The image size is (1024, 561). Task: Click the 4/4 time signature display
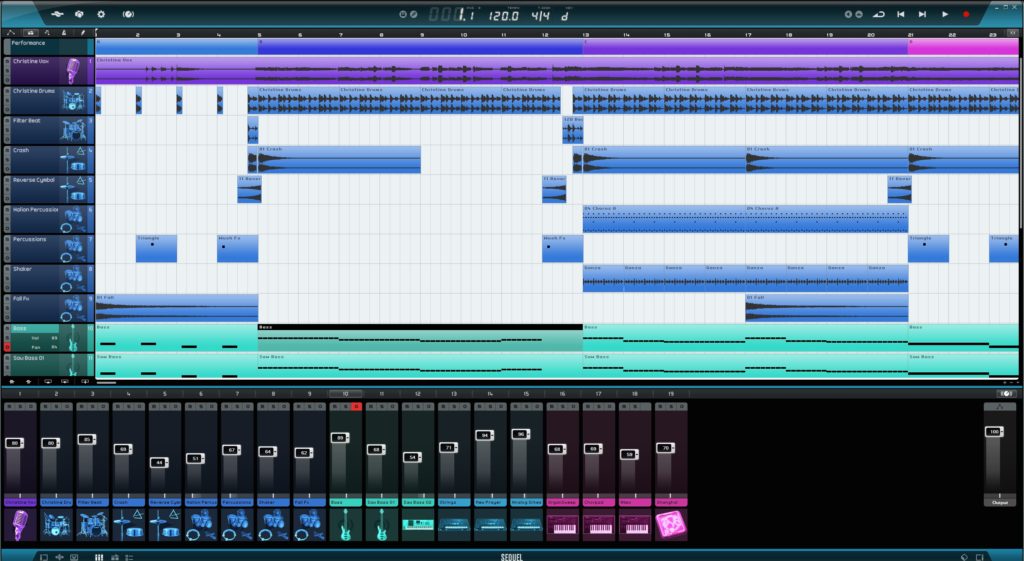point(540,16)
